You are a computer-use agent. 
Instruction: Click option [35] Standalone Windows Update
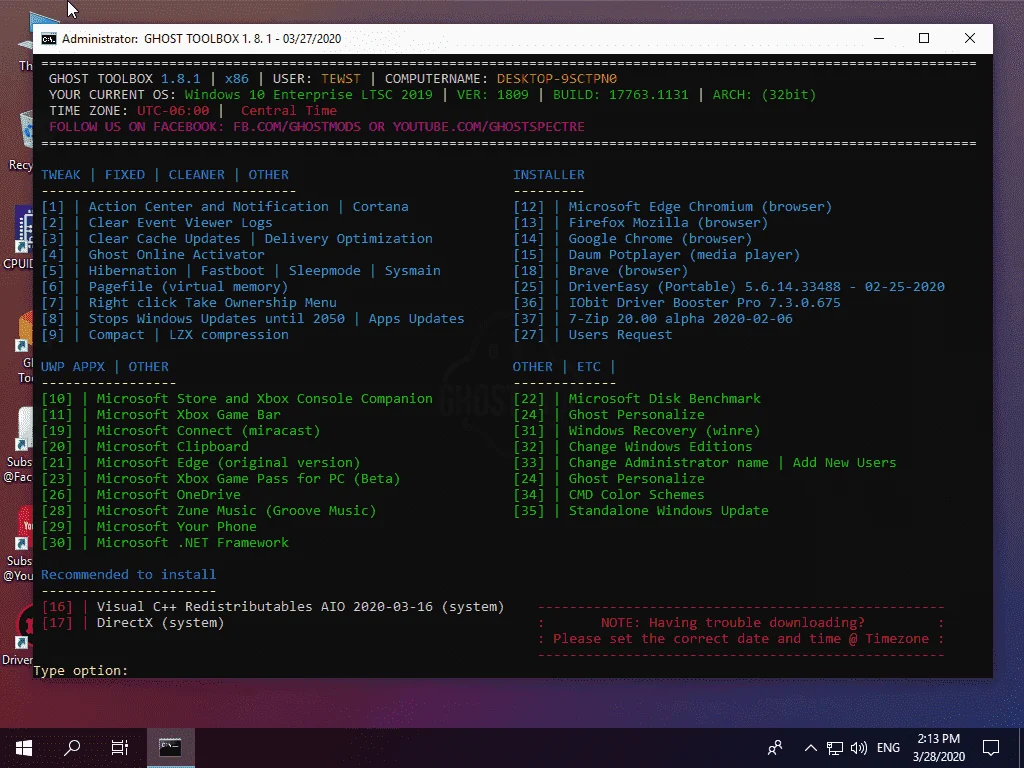point(641,511)
